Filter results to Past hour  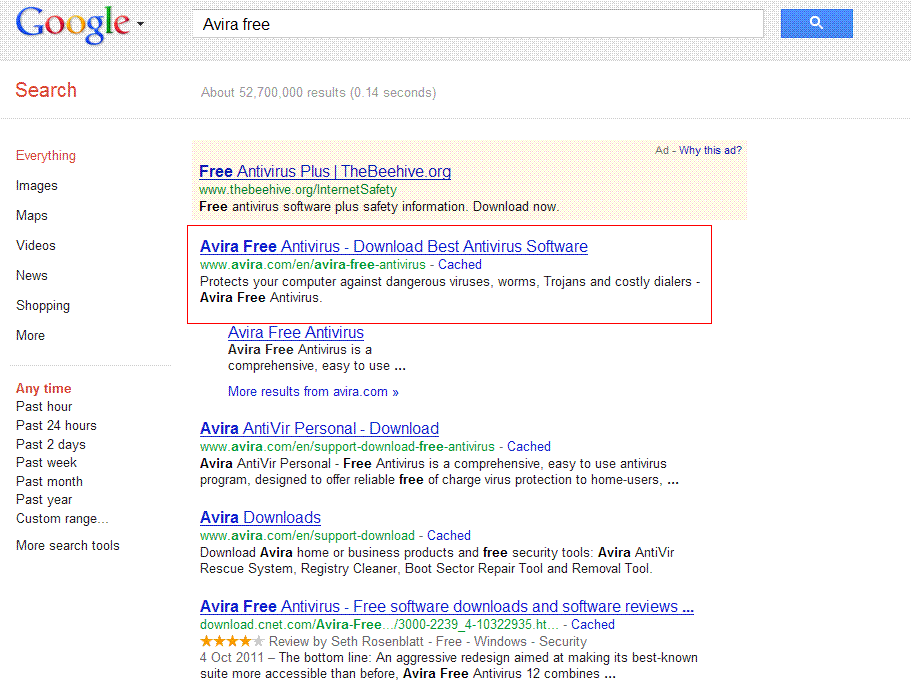coord(44,407)
